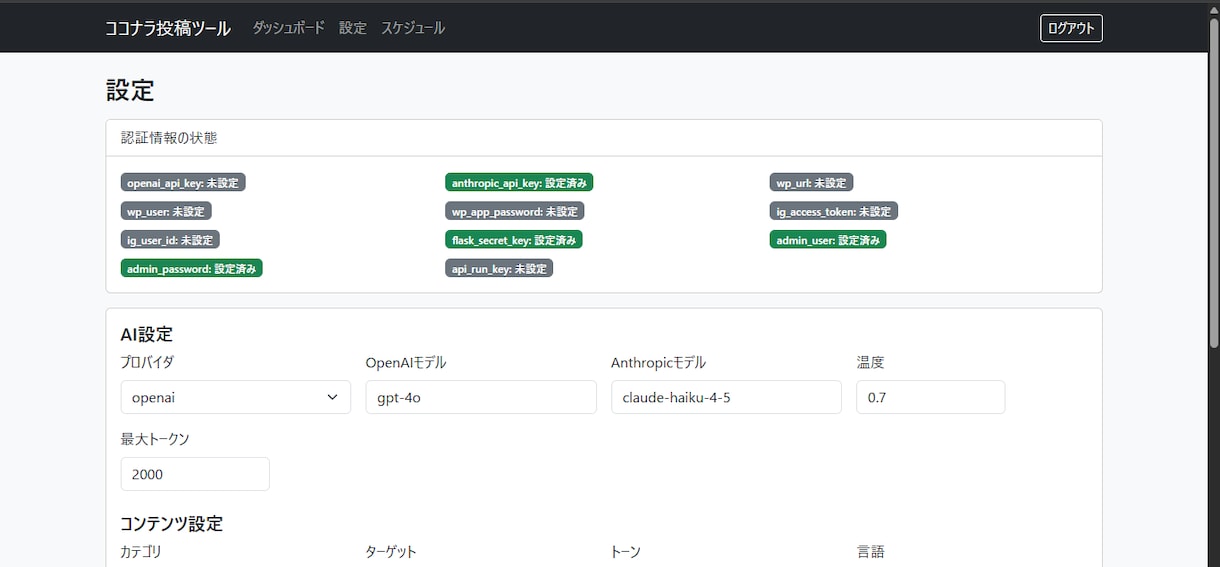
Task: Click the admin_user: 設定済み badge
Action: (828, 240)
